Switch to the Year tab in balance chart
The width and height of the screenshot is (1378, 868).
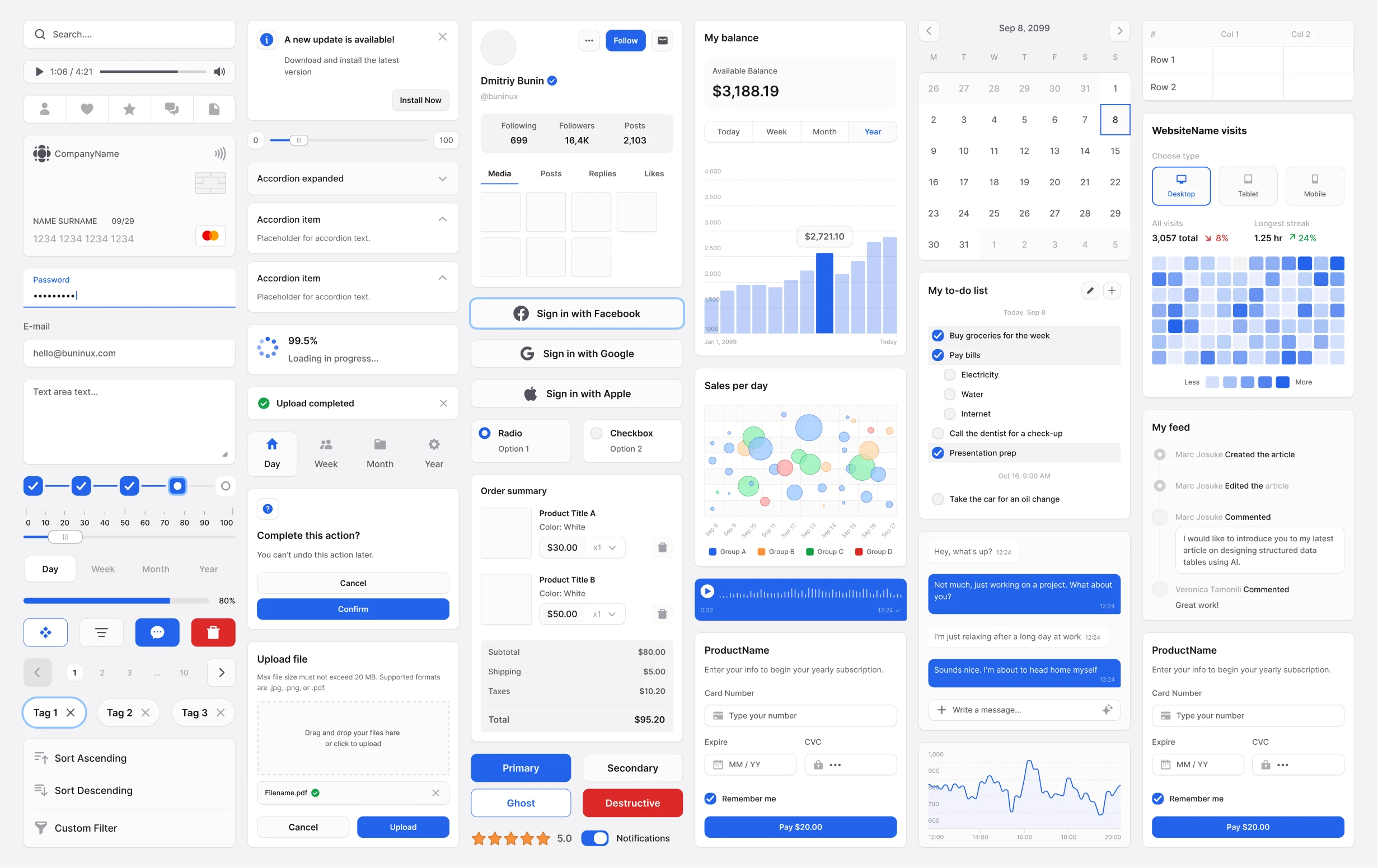[x=871, y=131]
